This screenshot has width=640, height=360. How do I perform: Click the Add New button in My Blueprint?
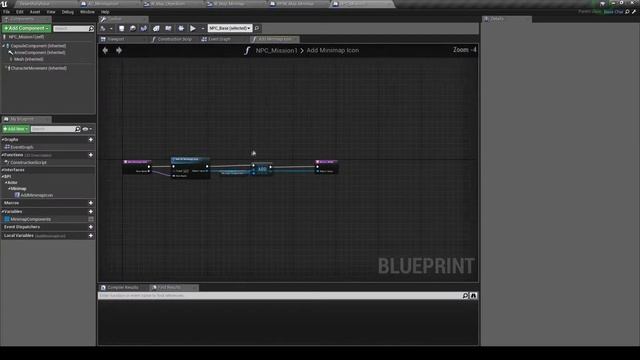16,129
